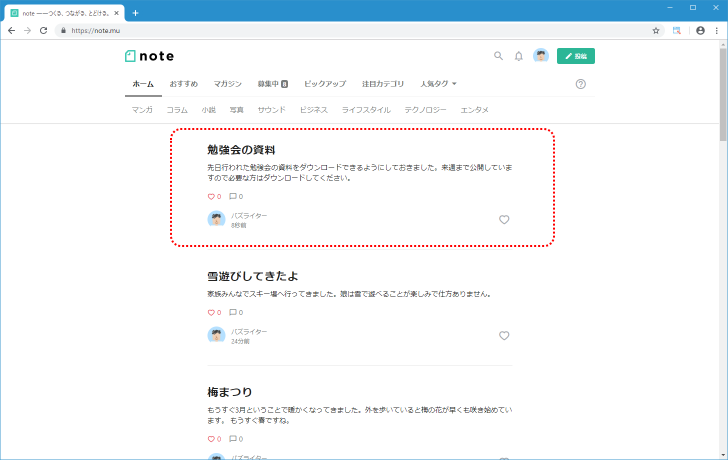This screenshot has width=728, height=460.
Task: Click the scrollbar down arrow
Action: point(723,455)
